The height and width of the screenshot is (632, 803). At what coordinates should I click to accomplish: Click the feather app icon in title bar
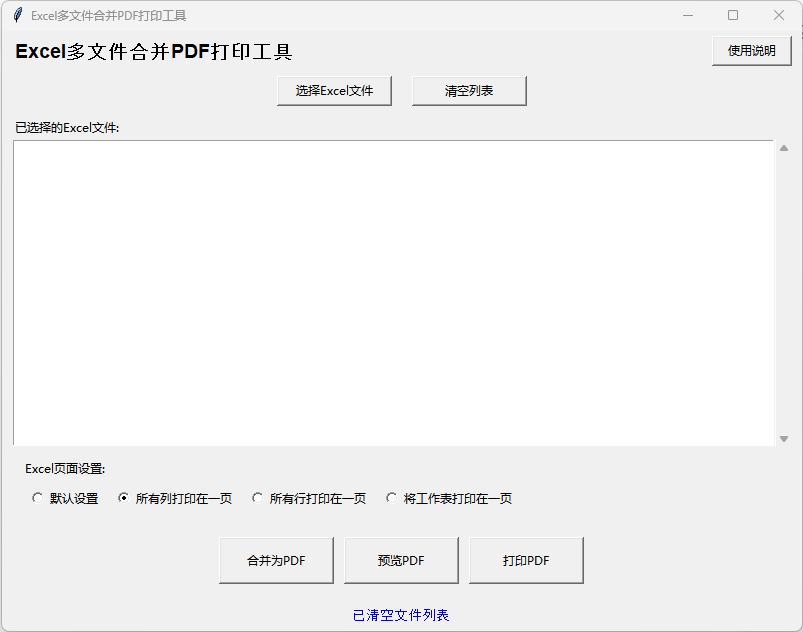point(17,15)
